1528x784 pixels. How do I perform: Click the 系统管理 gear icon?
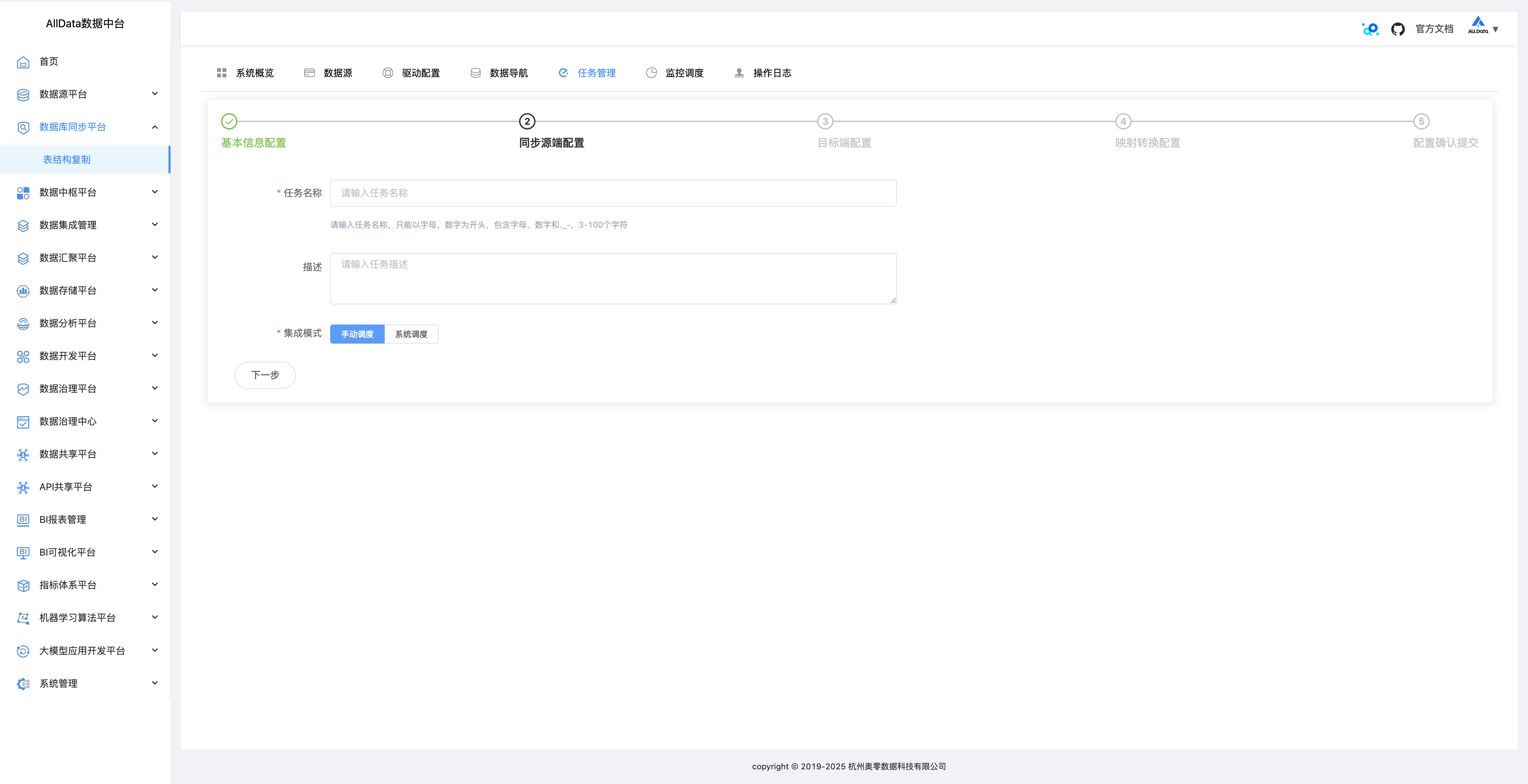[23, 684]
